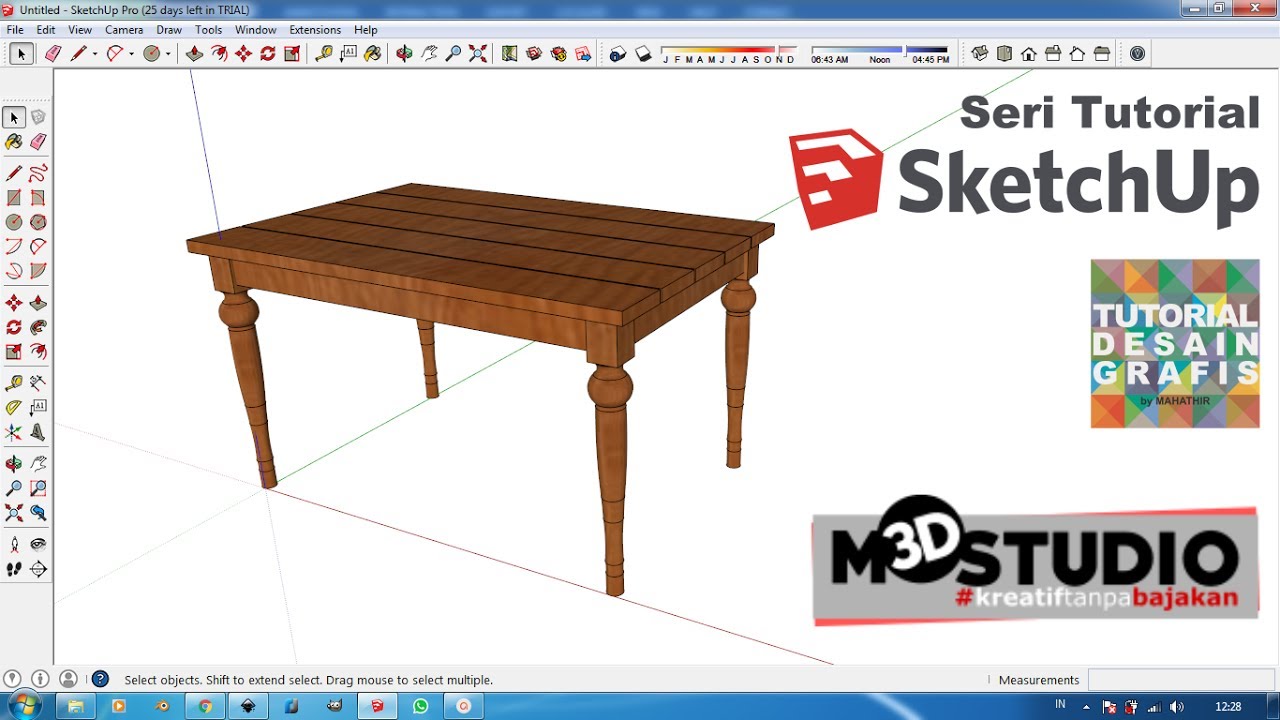Switch to Right view
This screenshot has height=720, width=1280.
pyautogui.click(x=1053, y=54)
